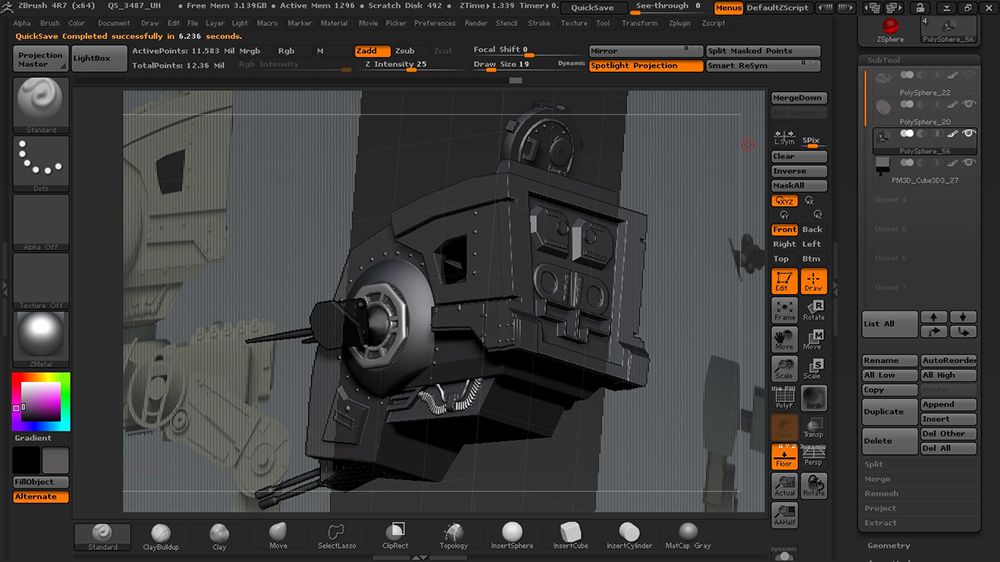Screen dimensions: 1000x562
Task: Apply the MatCap Gray material
Action: 688,536
